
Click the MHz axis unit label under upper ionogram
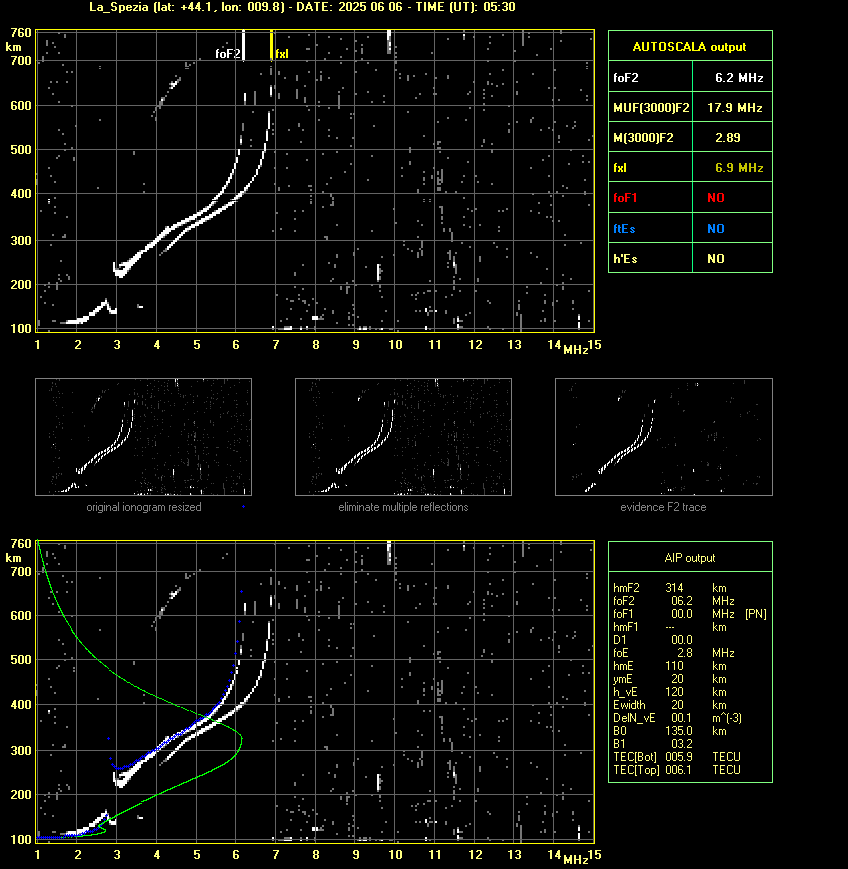(x=575, y=350)
